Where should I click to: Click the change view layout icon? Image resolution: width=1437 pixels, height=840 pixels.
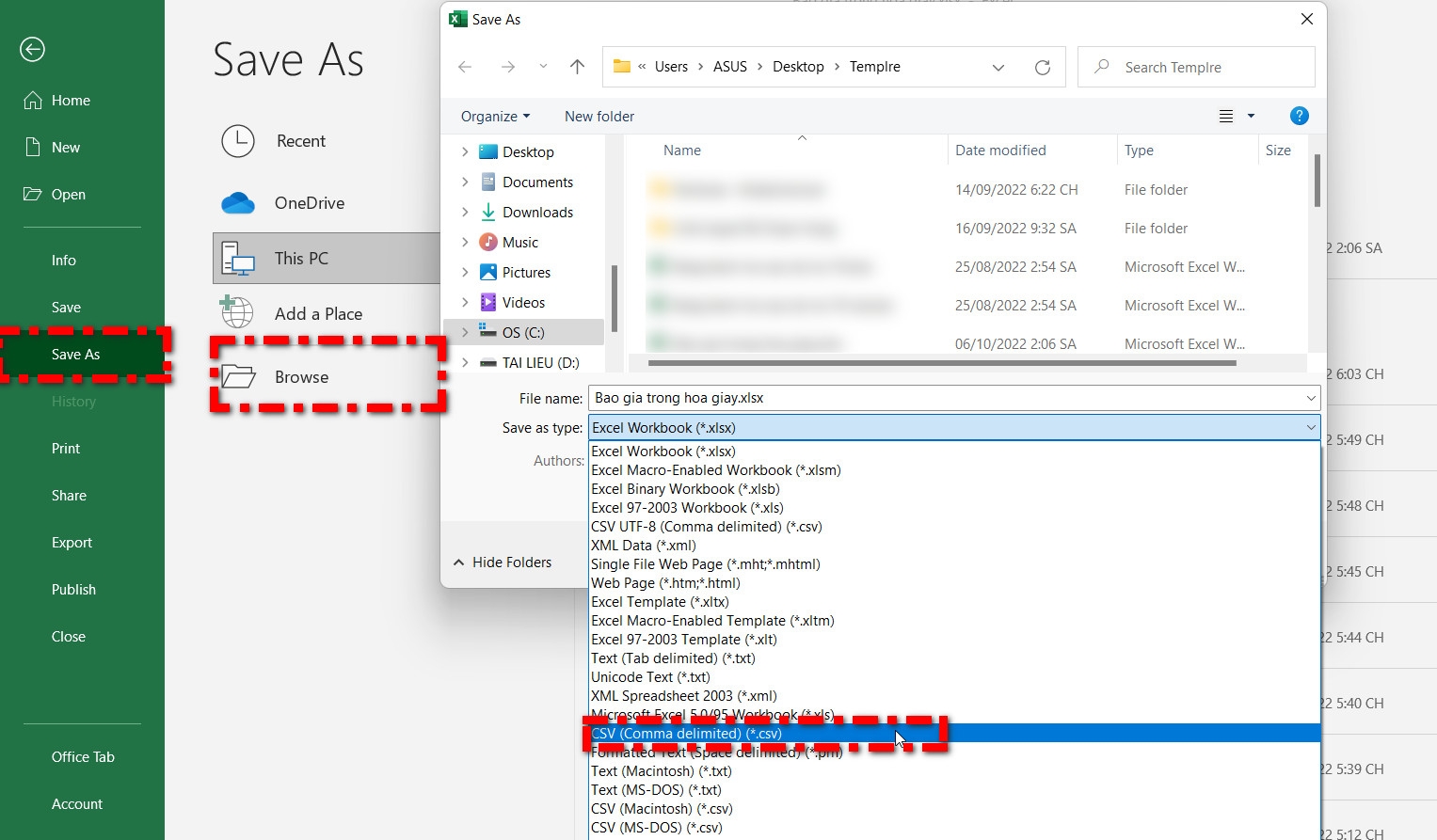coord(1226,116)
